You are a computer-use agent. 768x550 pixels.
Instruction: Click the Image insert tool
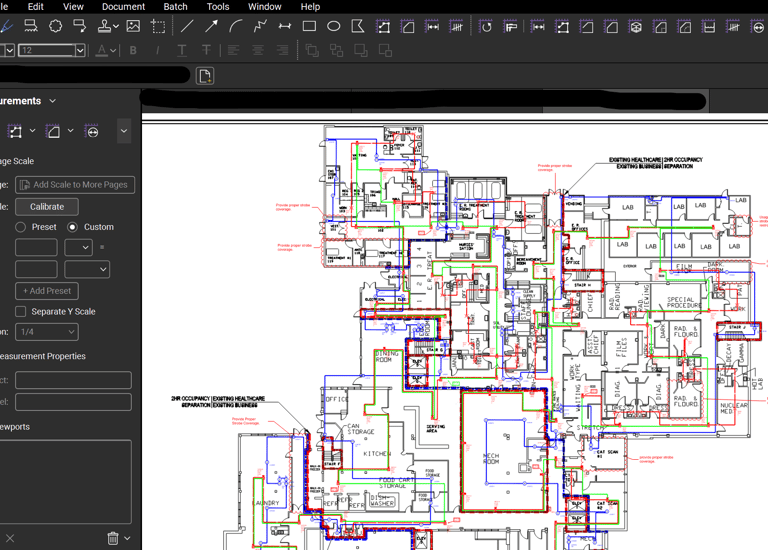coord(133,26)
